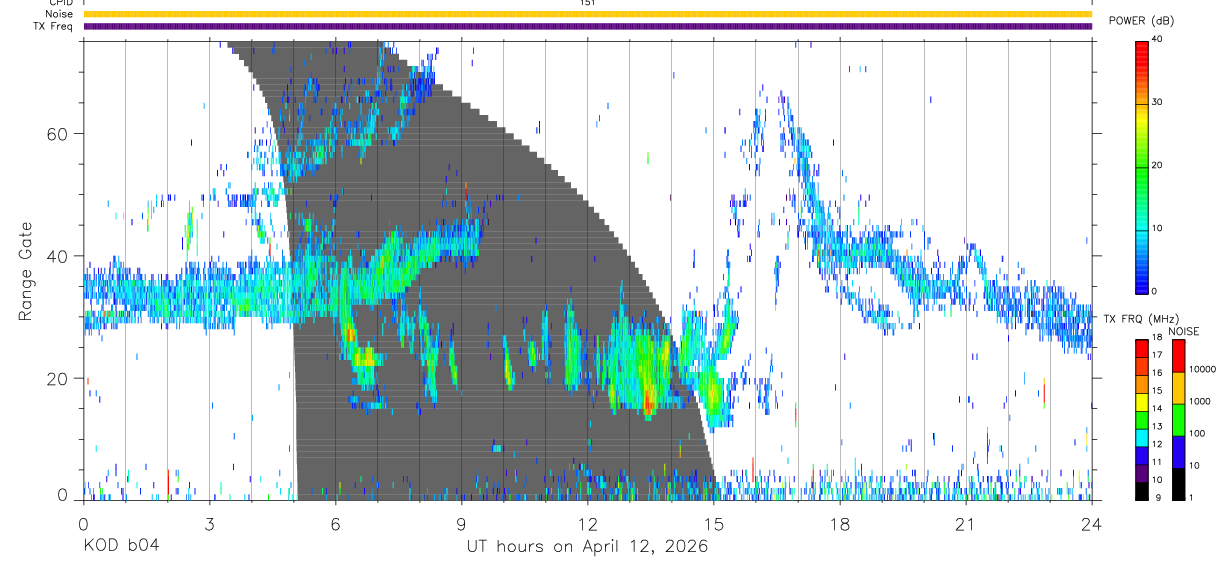Click the green 13–14 MHz TX FRQ swatch
Image resolution: width=1228 pixels, height=567 pixels.
(x=1141, y=419)
